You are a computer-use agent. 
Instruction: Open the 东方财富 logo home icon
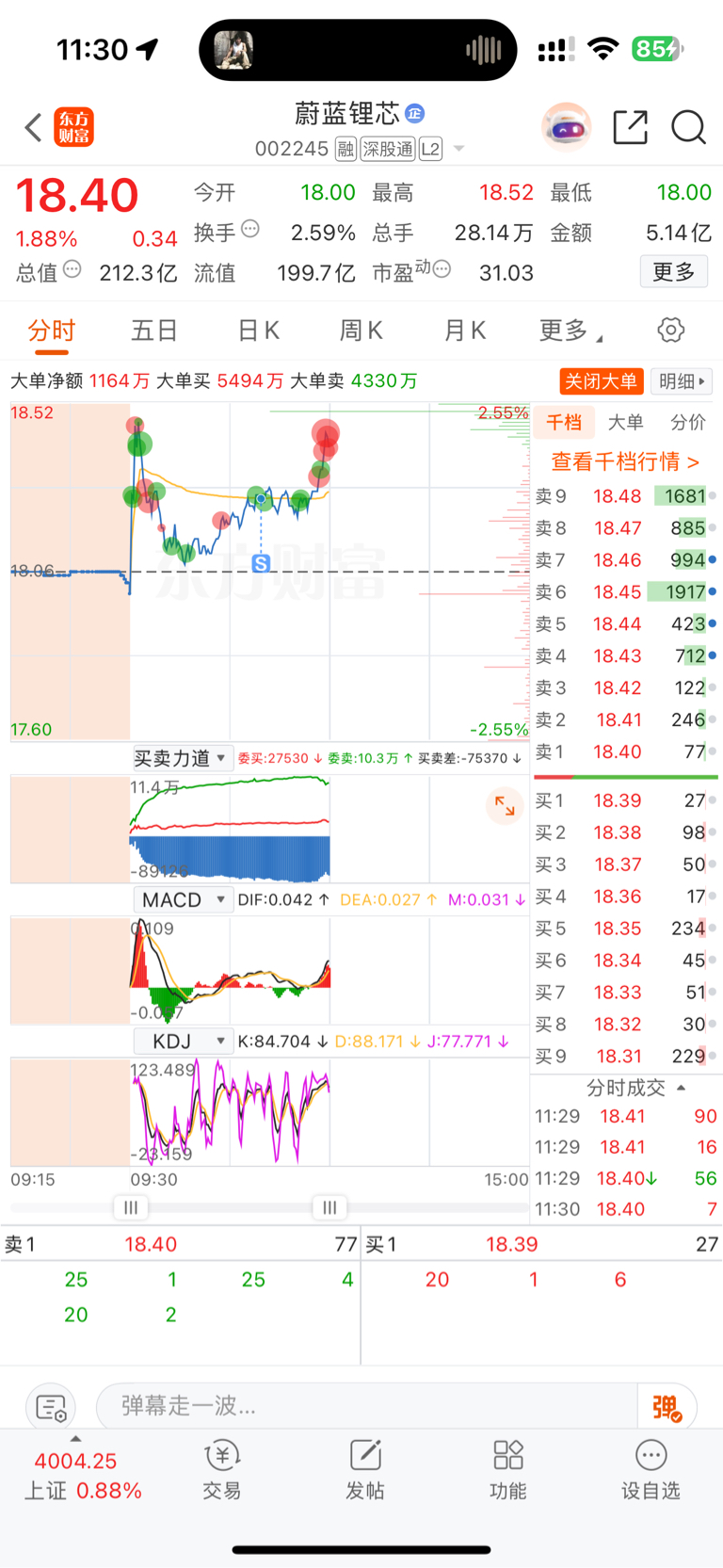click(x=73, y=127)
